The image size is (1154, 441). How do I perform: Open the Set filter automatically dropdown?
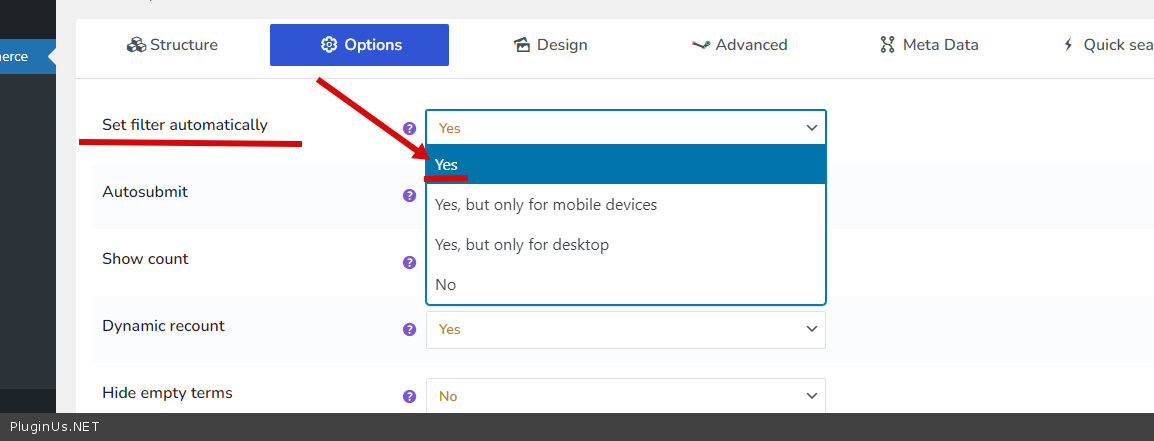pos(625,128)
